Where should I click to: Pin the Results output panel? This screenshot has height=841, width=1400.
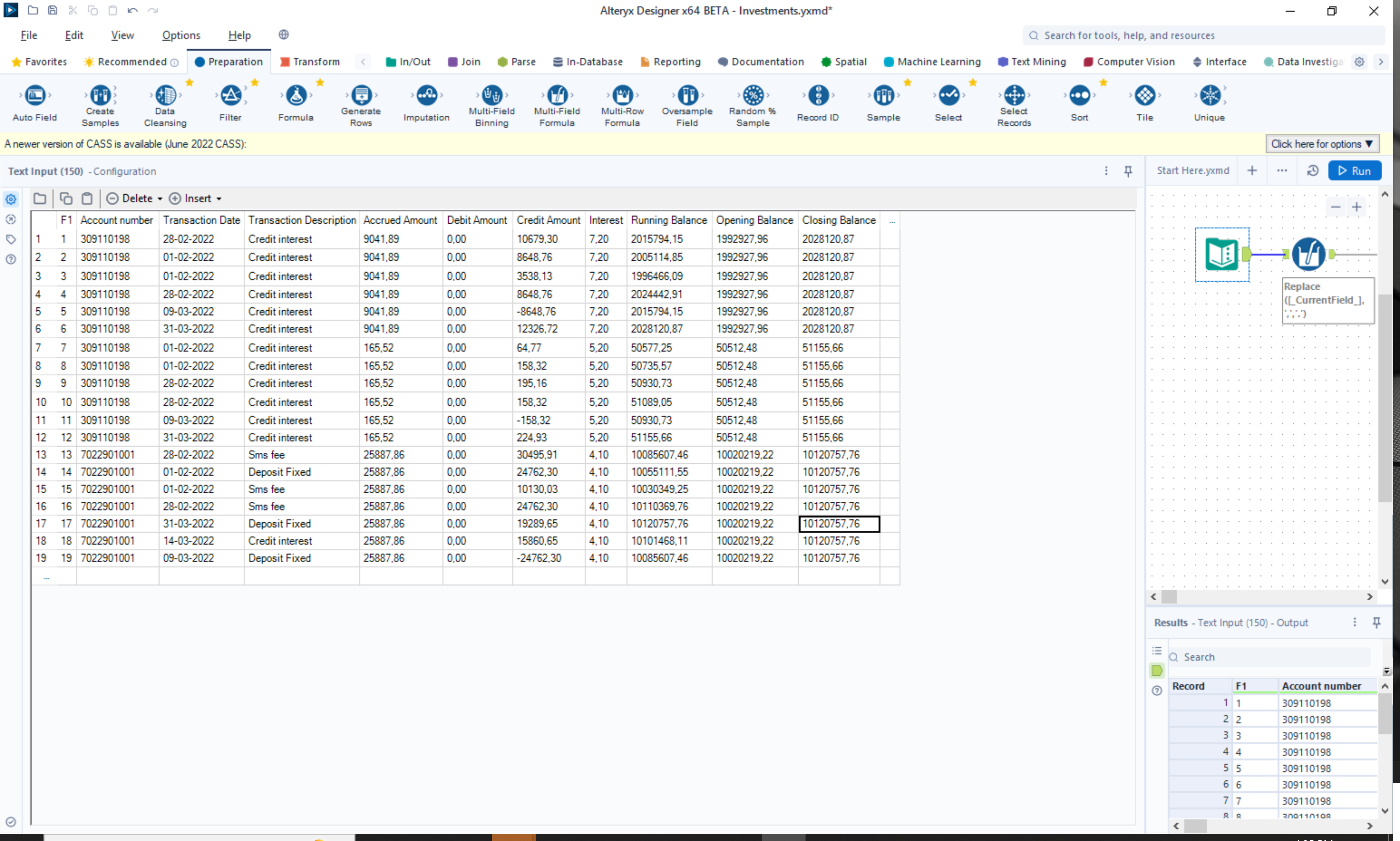point(1377,622)
